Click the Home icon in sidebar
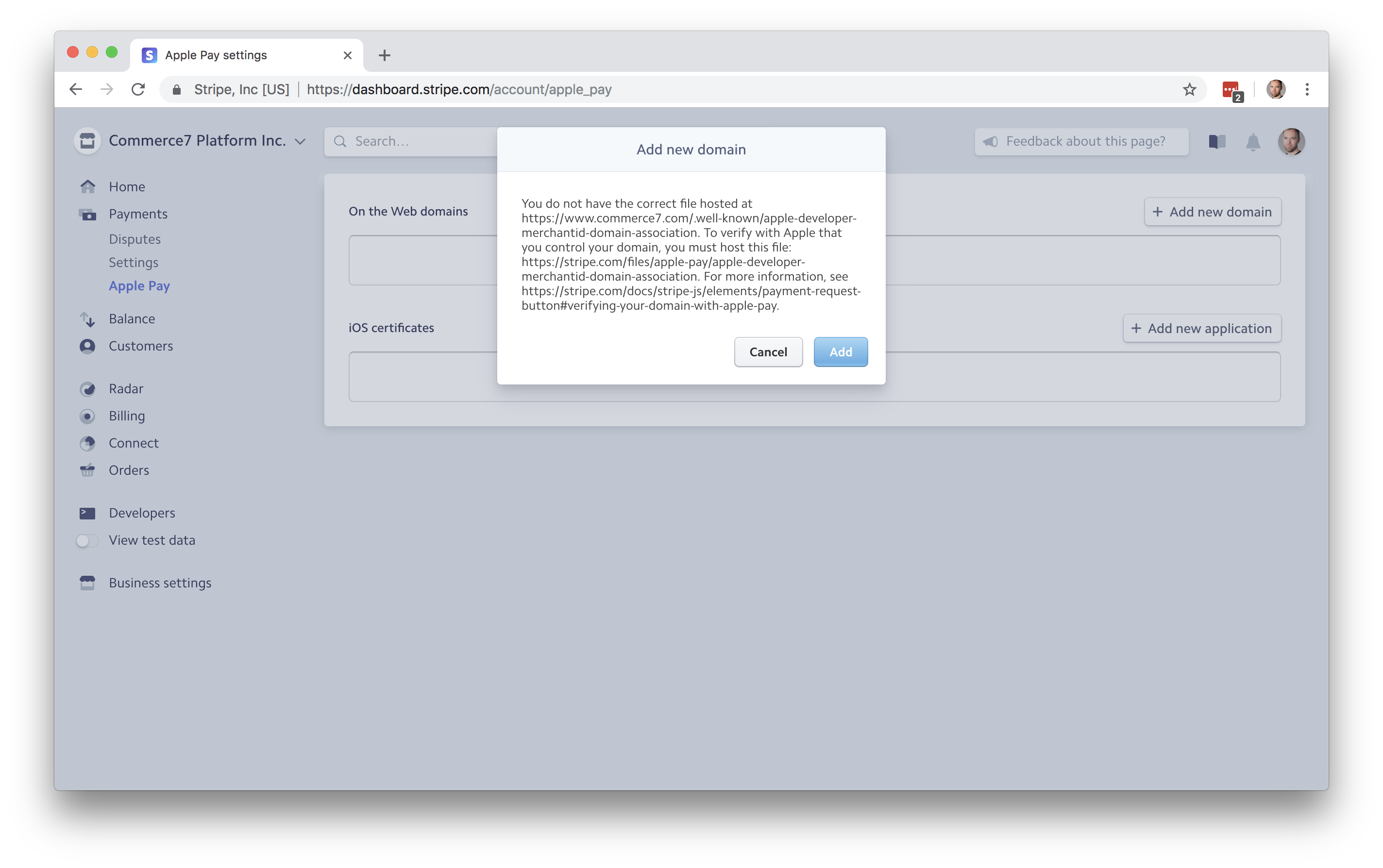The height and width of the screenshot is (868, 1383). coord(87,186)
